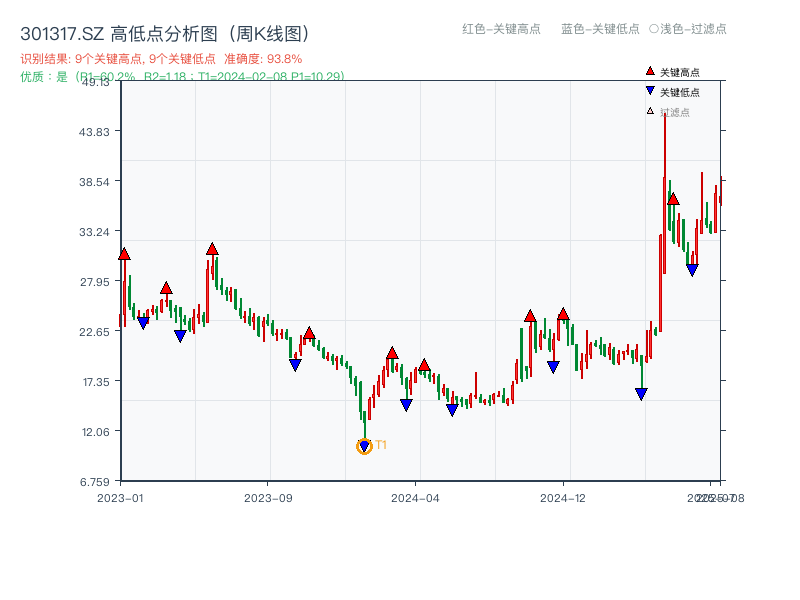This screenshot has width=800, height=600.
Task: Click the T1 circled key low marker
Action: pos(364,446)
